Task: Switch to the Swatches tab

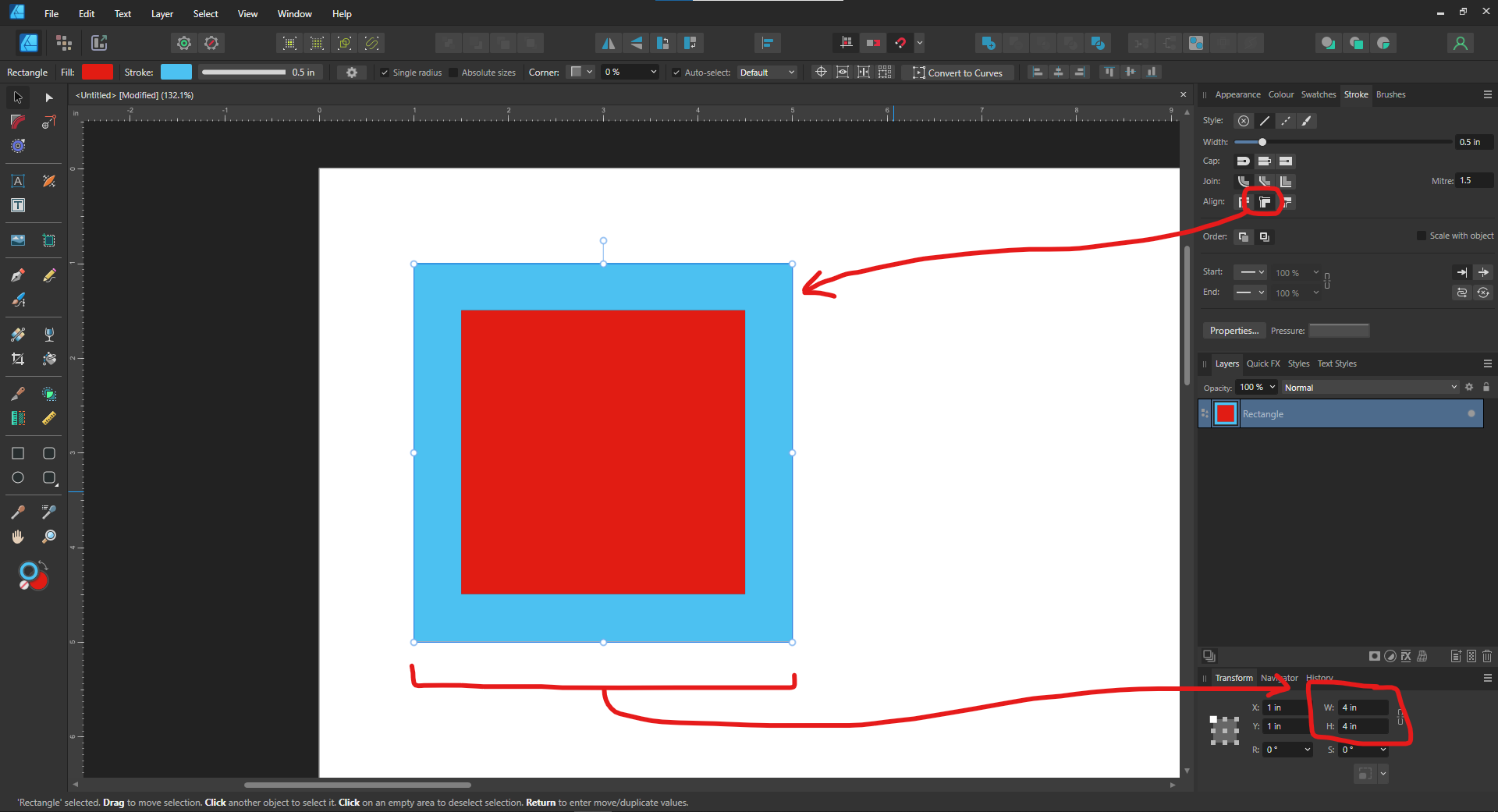Action: pos(1318,94)
